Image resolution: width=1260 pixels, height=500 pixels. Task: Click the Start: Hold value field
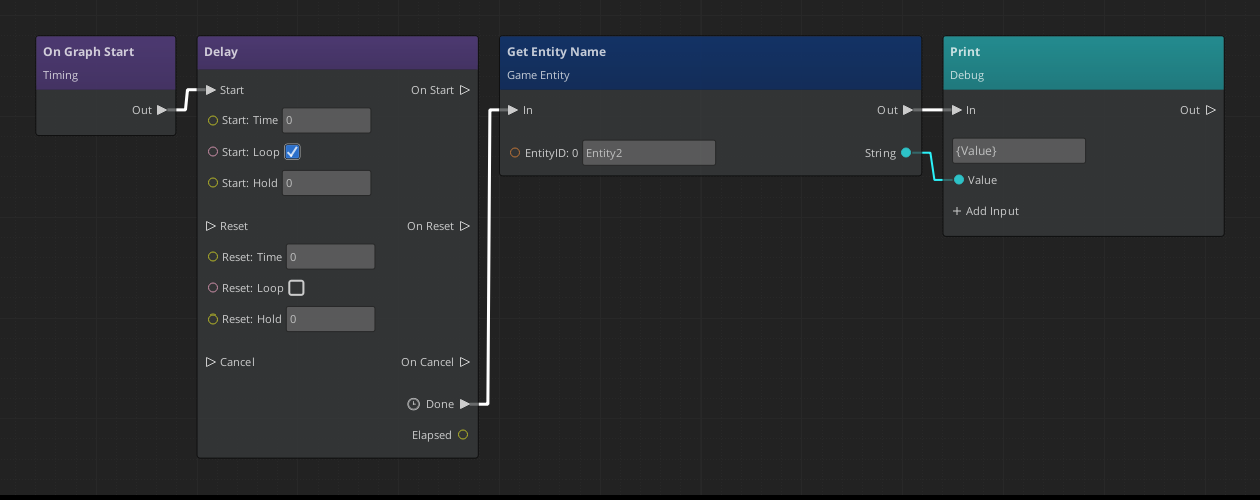pos(327,183)
